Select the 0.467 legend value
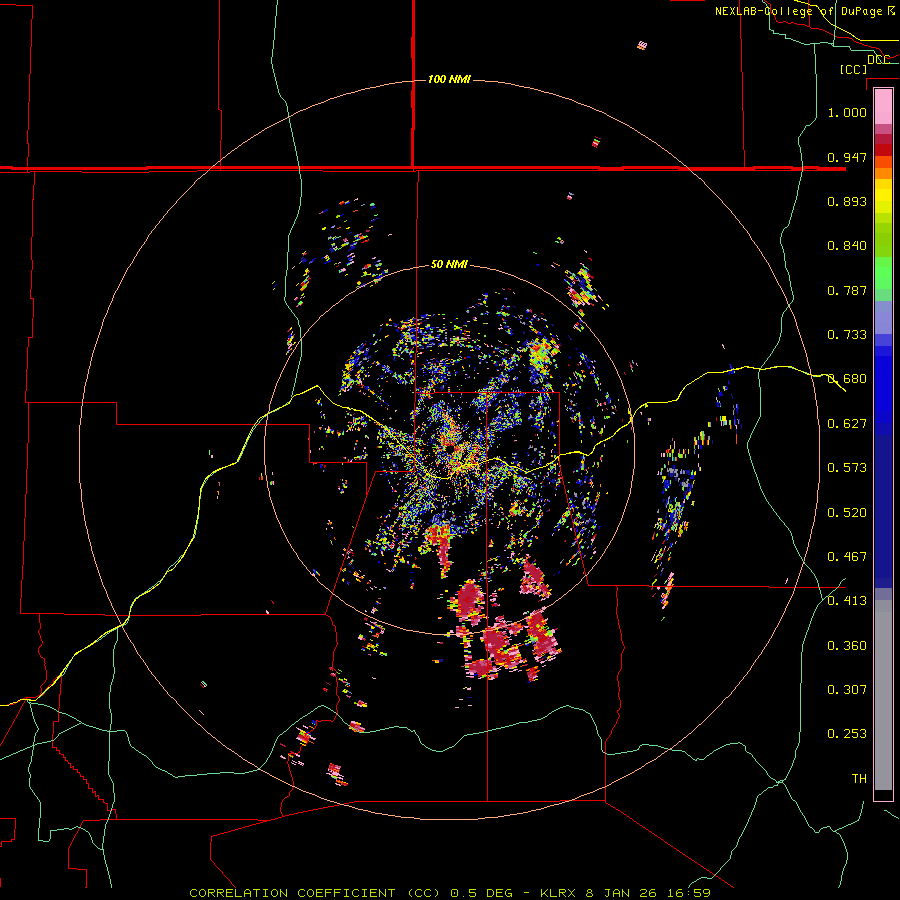 pos(847,557)
